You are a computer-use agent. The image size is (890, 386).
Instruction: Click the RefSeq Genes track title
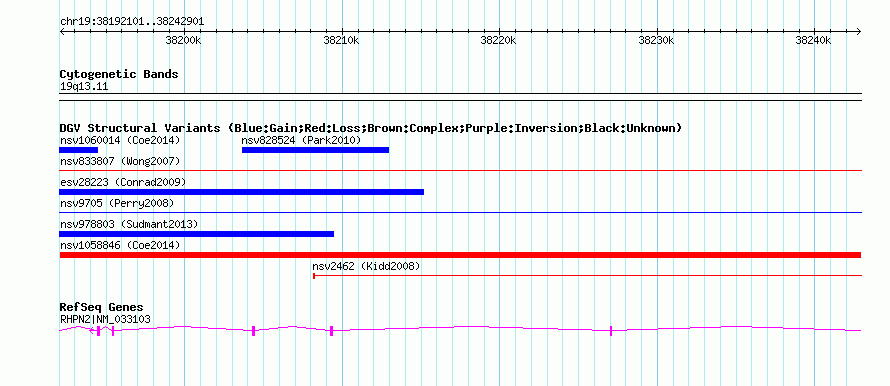point(102,308)
